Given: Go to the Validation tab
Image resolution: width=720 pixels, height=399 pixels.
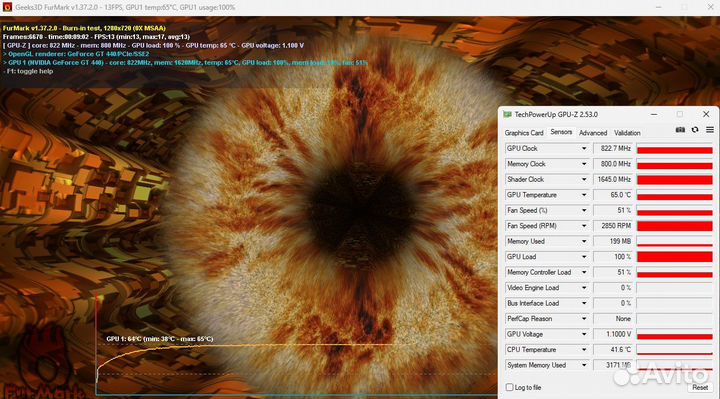Looking at the screenshot, I should (x=627, y=133).
